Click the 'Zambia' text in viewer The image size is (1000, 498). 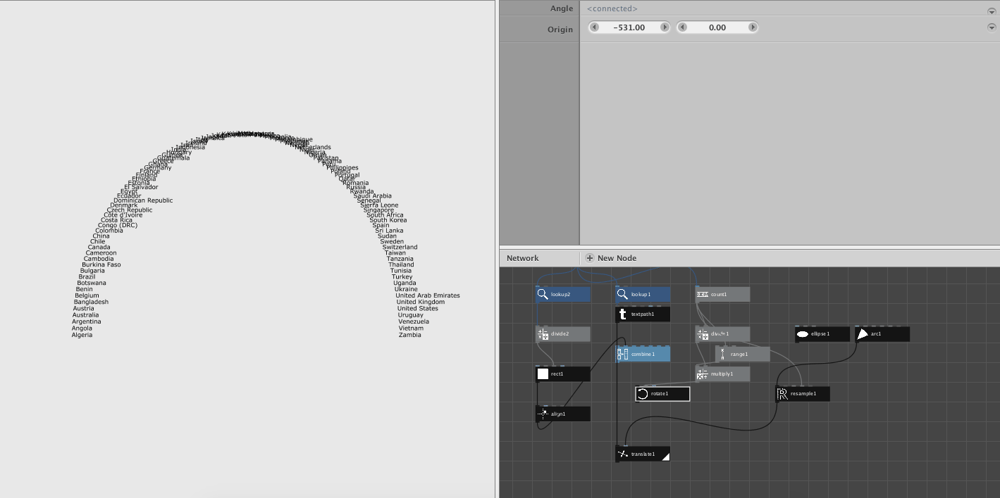click(x=409, y=335)
